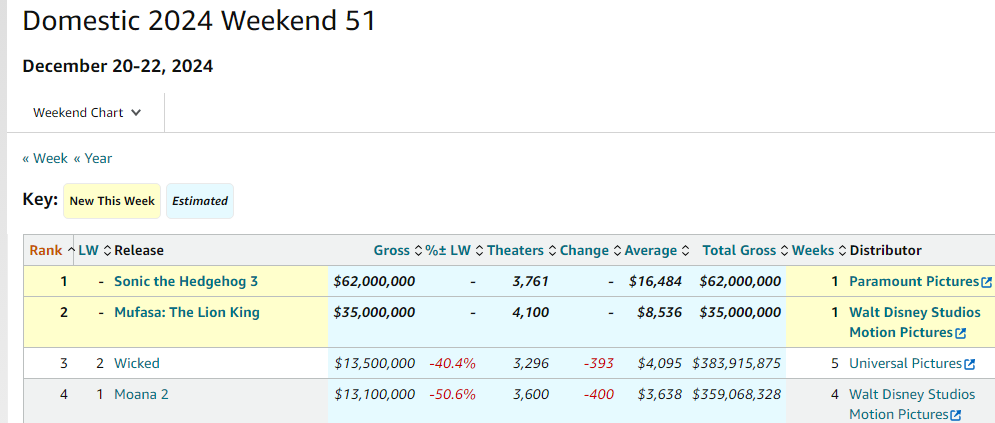Click the Distributor column header

[885, 251]
